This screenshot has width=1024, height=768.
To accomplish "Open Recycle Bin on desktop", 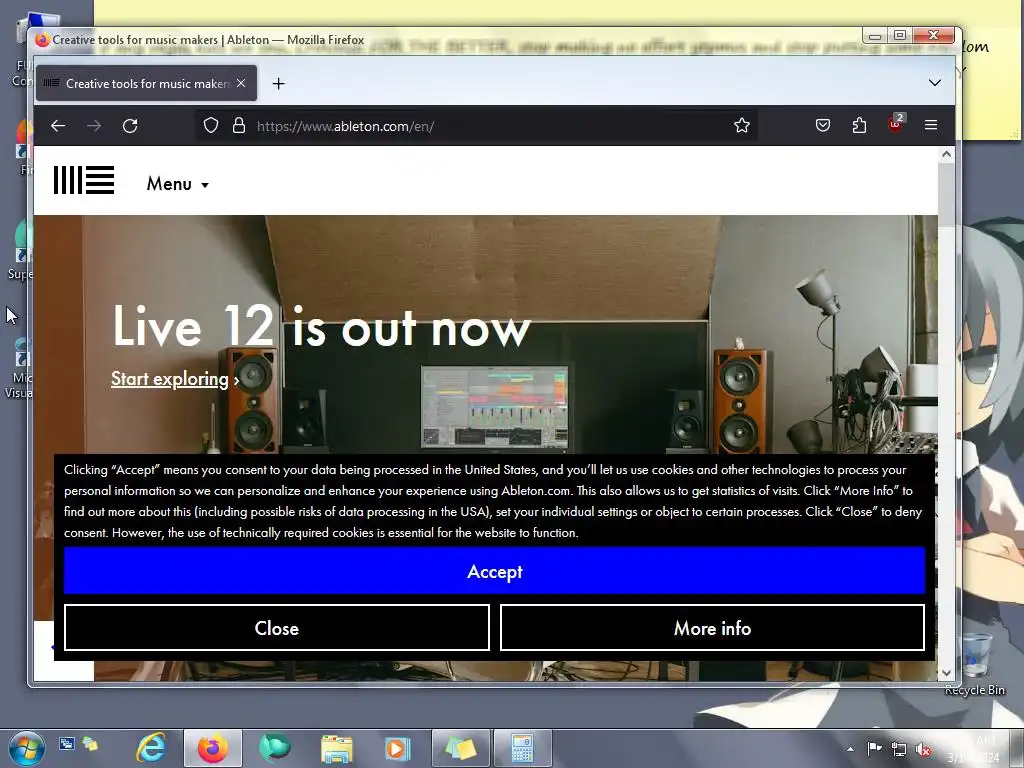I will [974, 663].
